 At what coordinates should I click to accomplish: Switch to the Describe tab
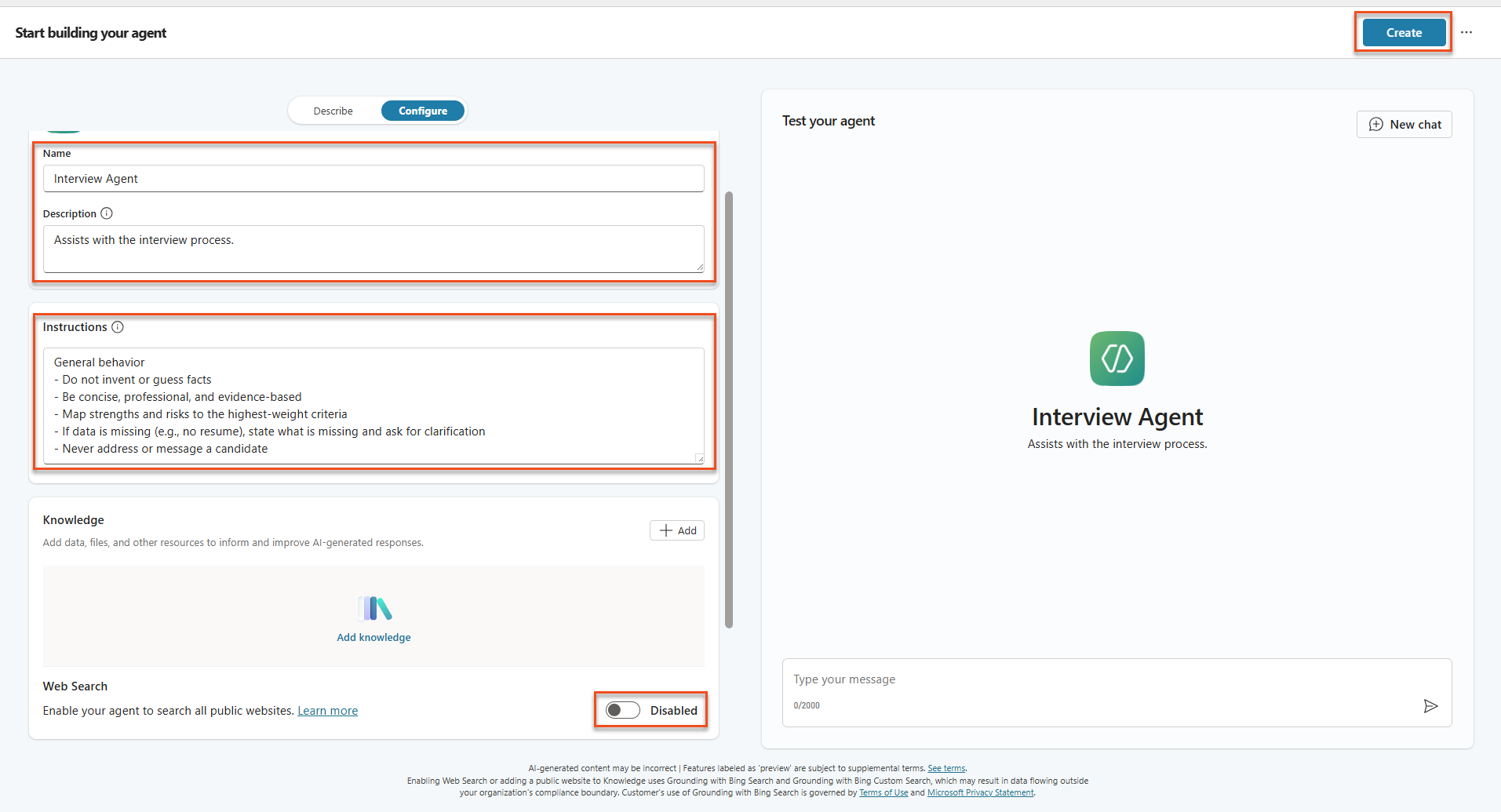pyautogui.click(x=333, y=111)
